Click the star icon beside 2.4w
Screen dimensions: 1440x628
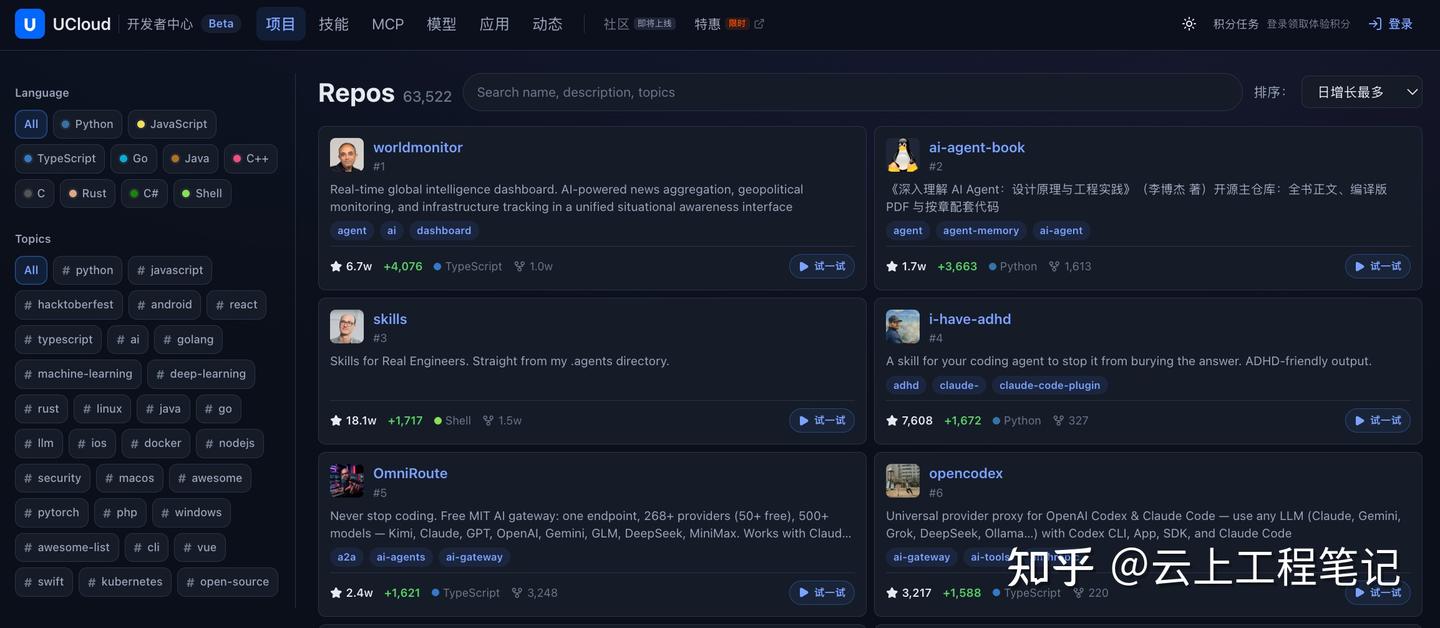[x=336, y=593]
